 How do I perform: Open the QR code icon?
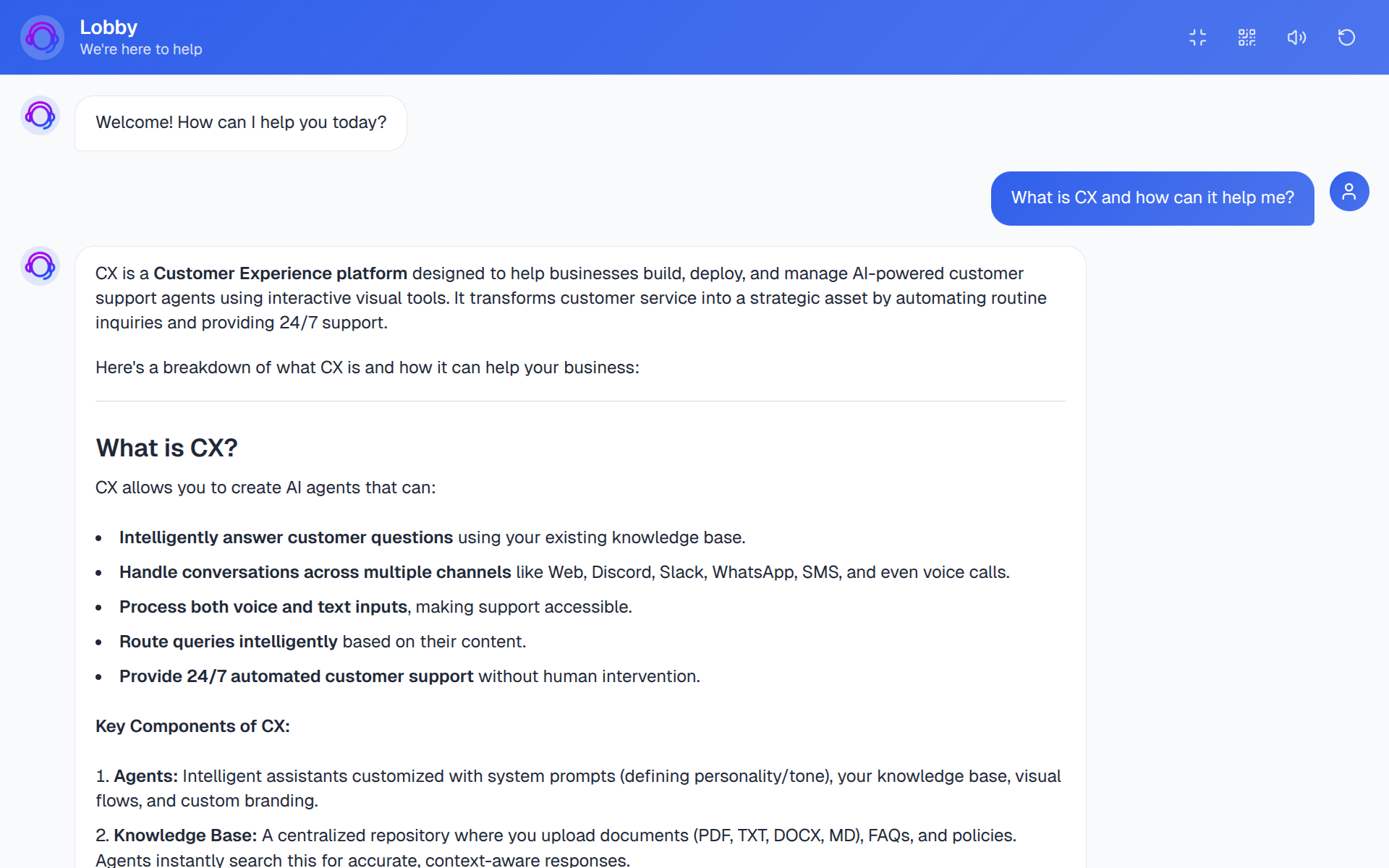(x=1246, y=38)
